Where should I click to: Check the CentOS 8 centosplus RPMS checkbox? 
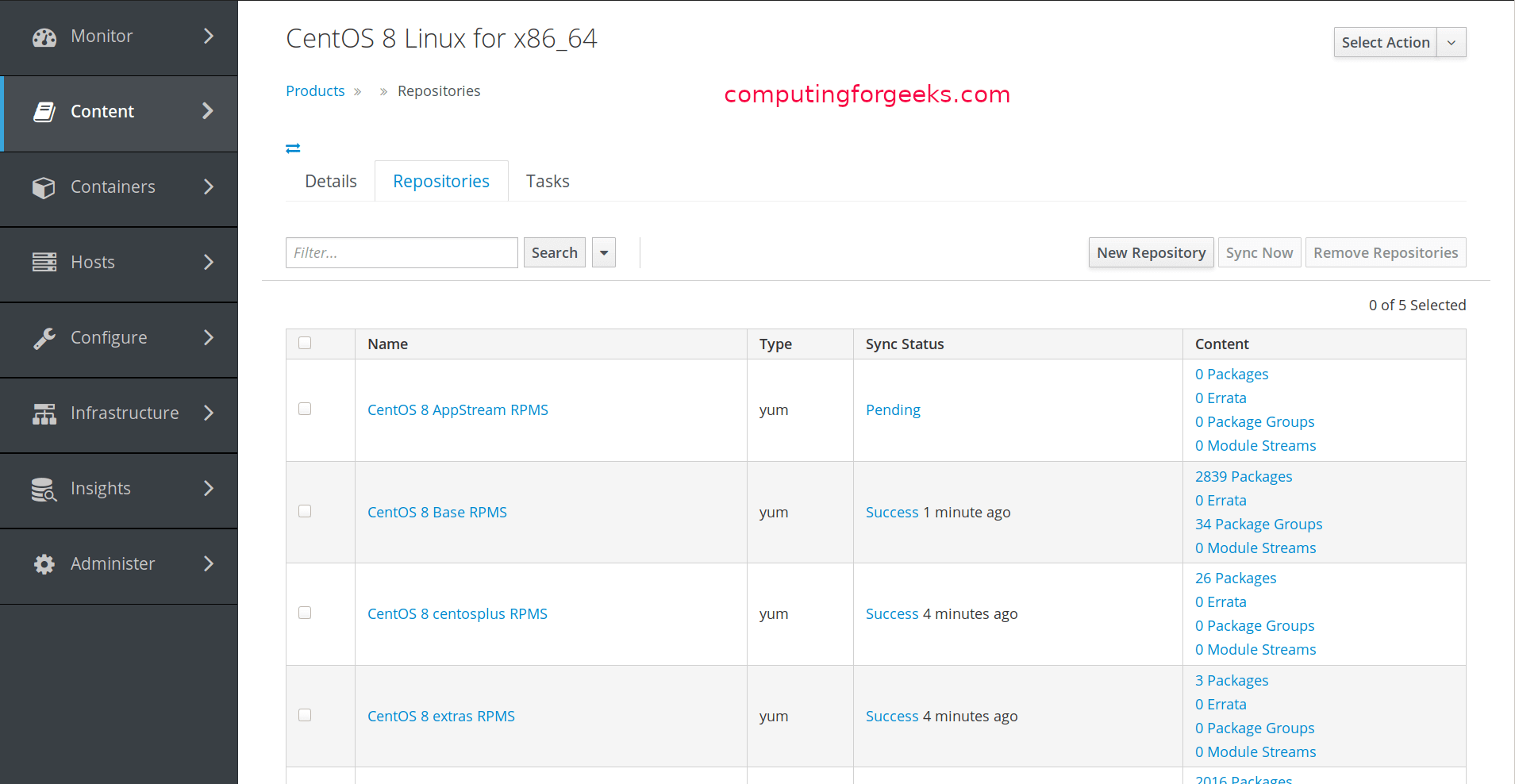click(x=305, y=613)
